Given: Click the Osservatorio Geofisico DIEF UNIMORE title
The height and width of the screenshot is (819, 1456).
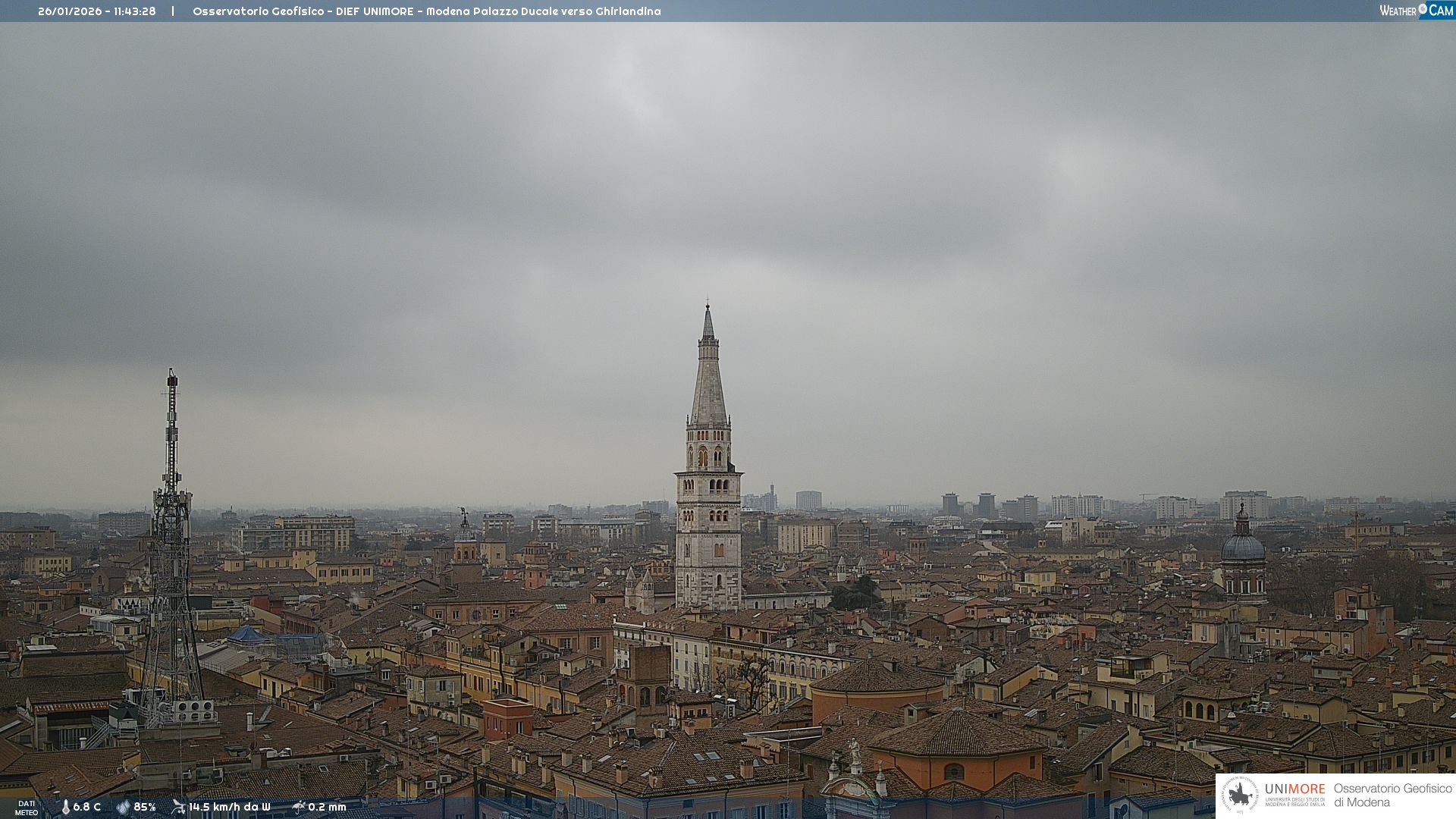Looking at the screenshot, I should click(426, 11).
